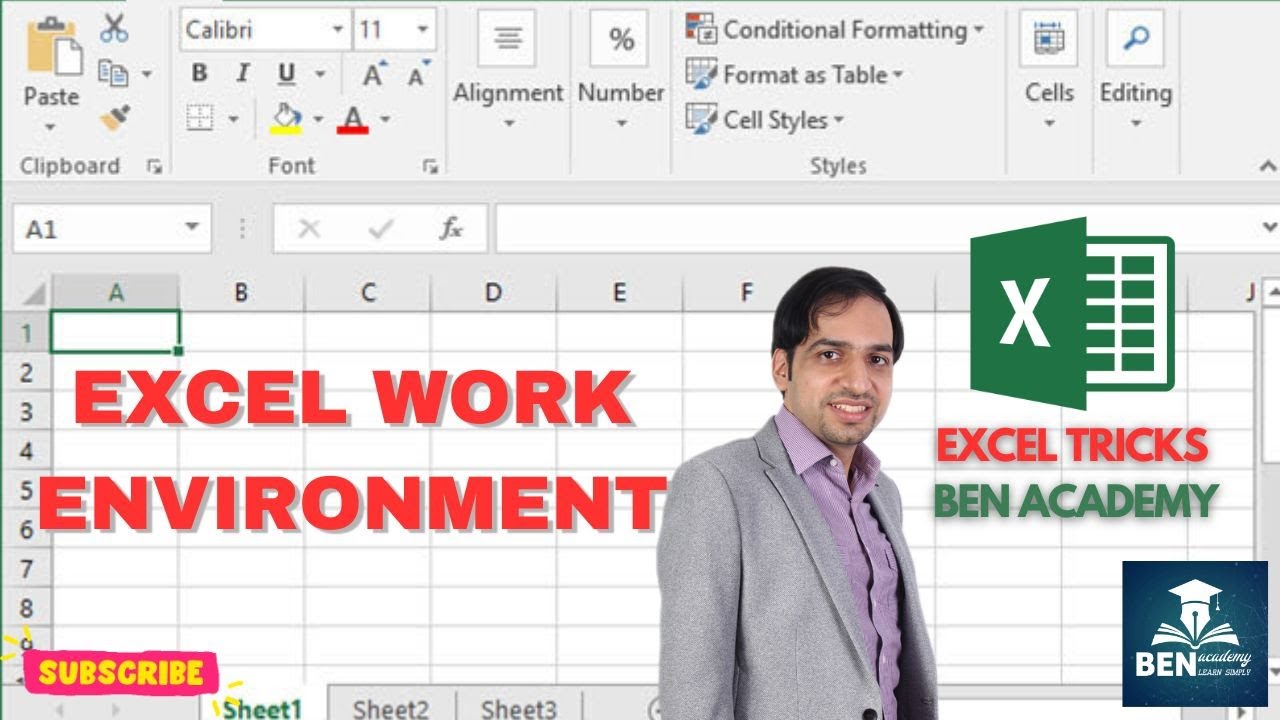This screenshot has height=720, width=1280.
Task: Select row 7 header
Action: pyautogui.click(x=26, y=568)
